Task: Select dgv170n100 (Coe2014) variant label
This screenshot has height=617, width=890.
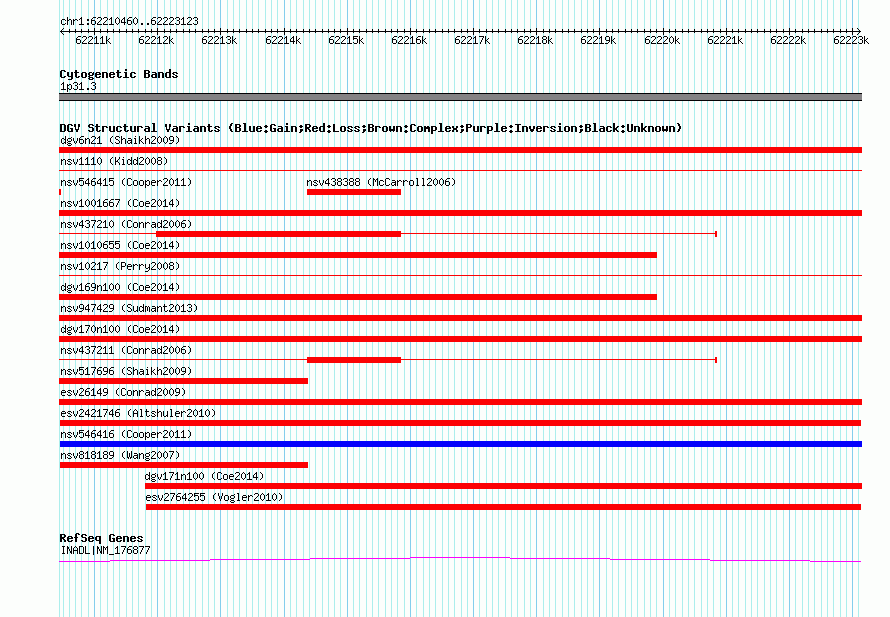Action: tap(120, 329)
